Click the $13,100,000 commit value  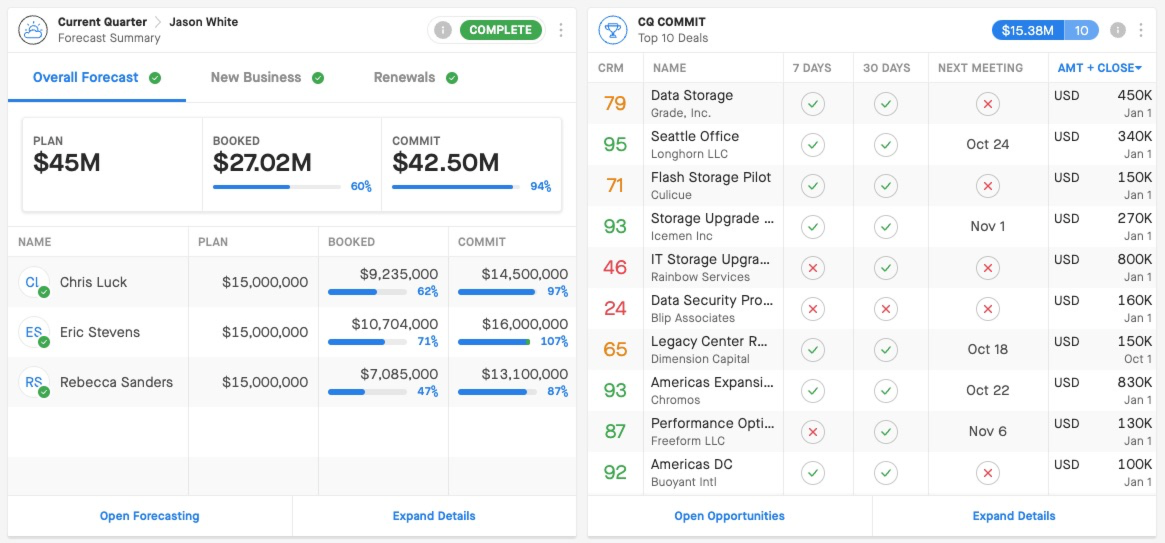(525, 374)
